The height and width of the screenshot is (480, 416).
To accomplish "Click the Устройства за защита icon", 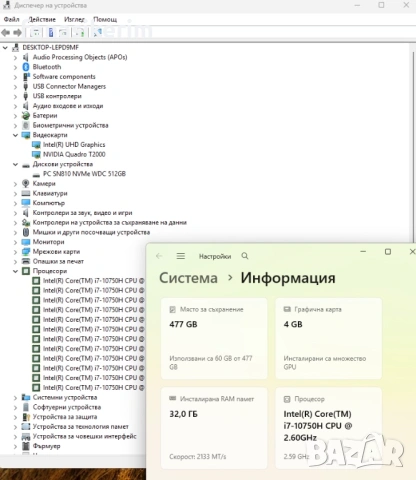I will 26,417.
